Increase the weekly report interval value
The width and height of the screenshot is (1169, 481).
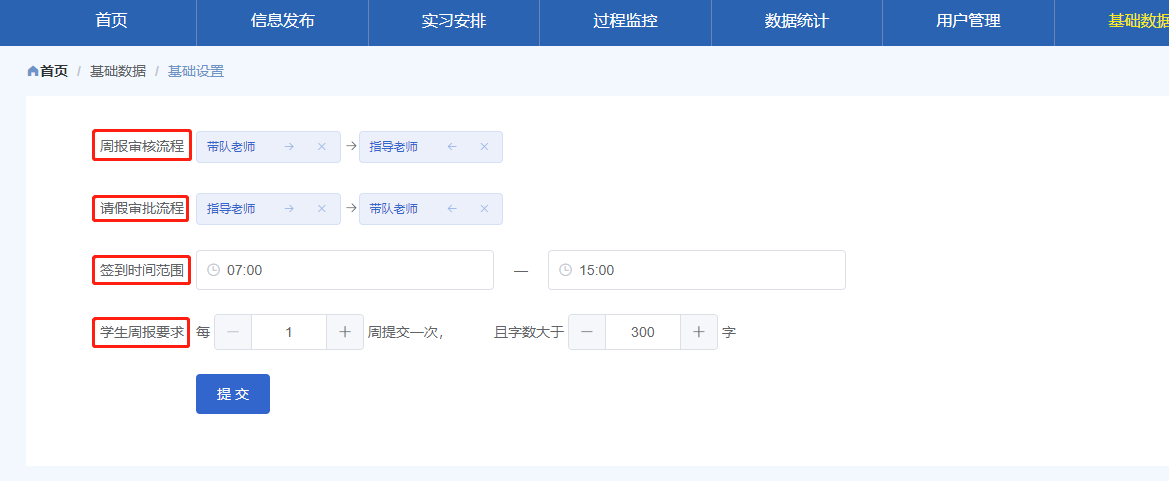coord(345,332)
